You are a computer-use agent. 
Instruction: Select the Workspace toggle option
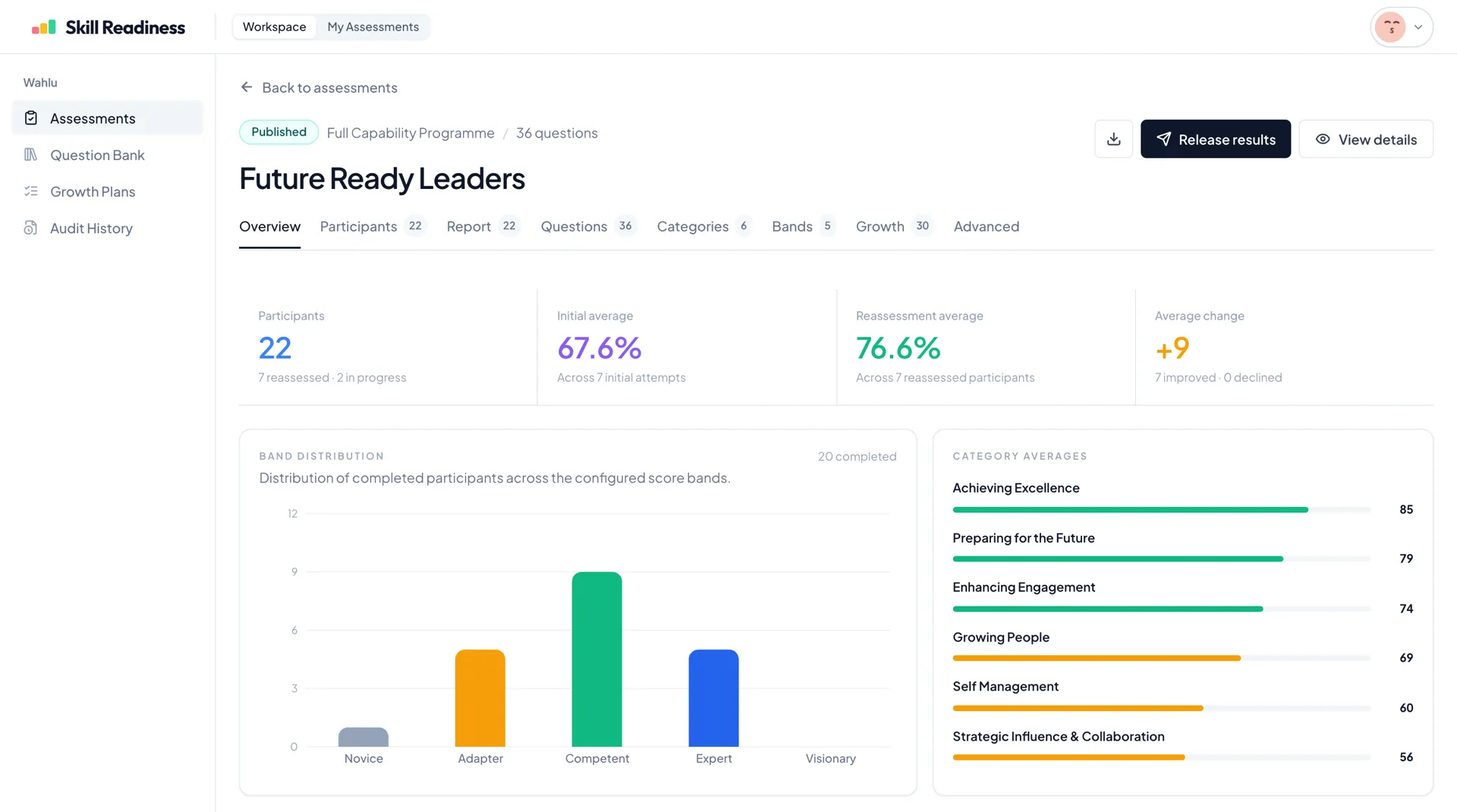pos(274,27)
